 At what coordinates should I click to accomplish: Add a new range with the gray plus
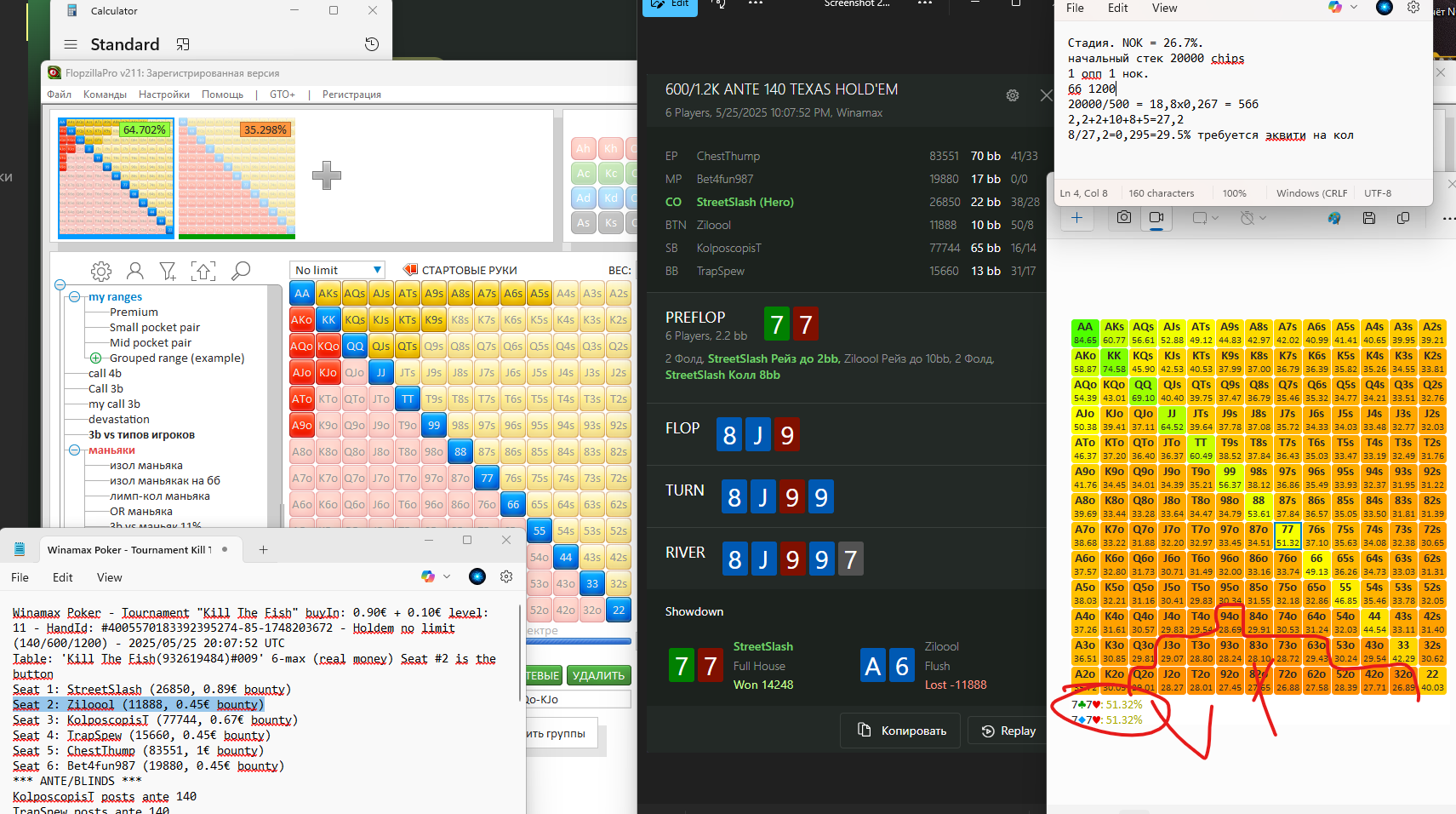(x=326, y=175)
